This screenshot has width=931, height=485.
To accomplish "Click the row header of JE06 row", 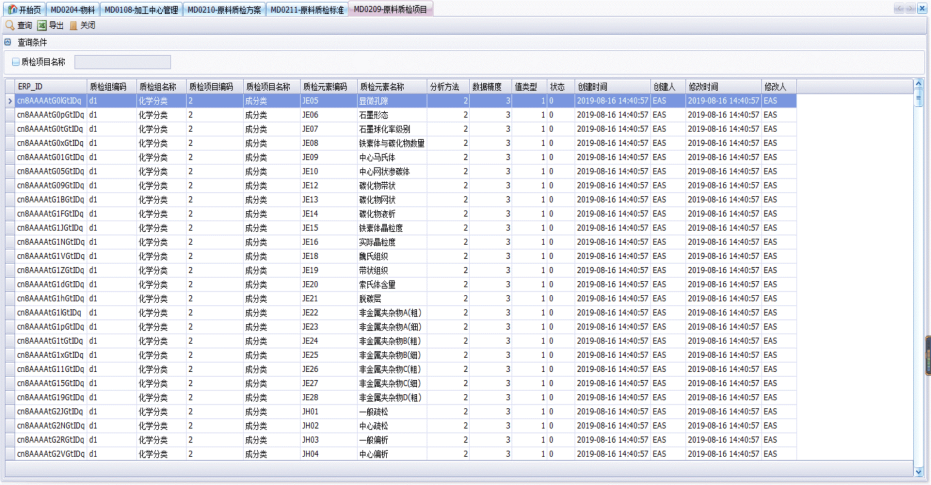I will coord(10,115).
